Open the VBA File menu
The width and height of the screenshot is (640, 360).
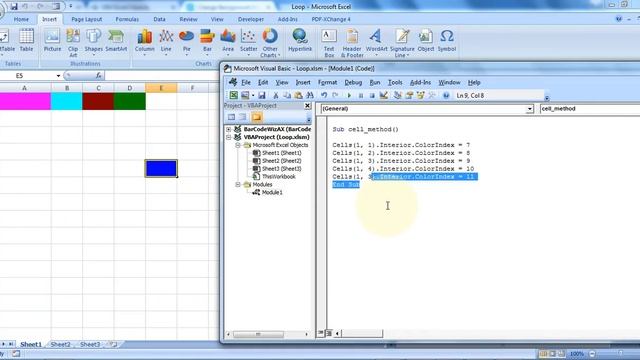246,82
